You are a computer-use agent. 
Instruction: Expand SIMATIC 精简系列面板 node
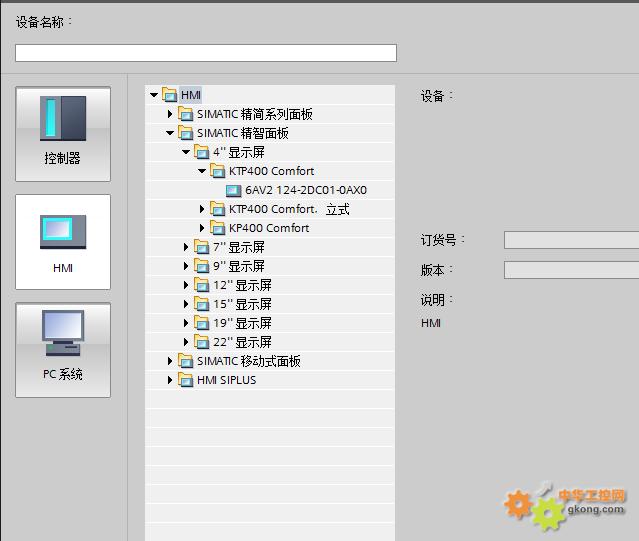[170, 114]
